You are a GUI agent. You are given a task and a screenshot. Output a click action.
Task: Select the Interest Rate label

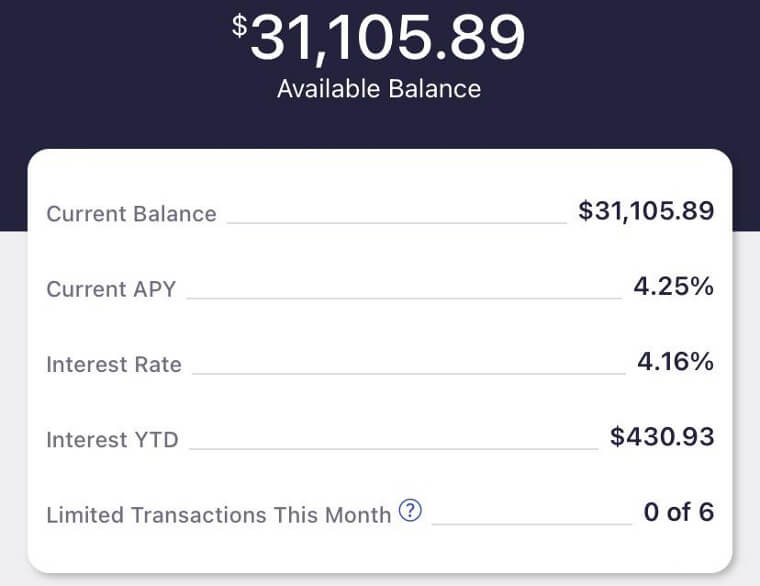click(x=114, y=364)
